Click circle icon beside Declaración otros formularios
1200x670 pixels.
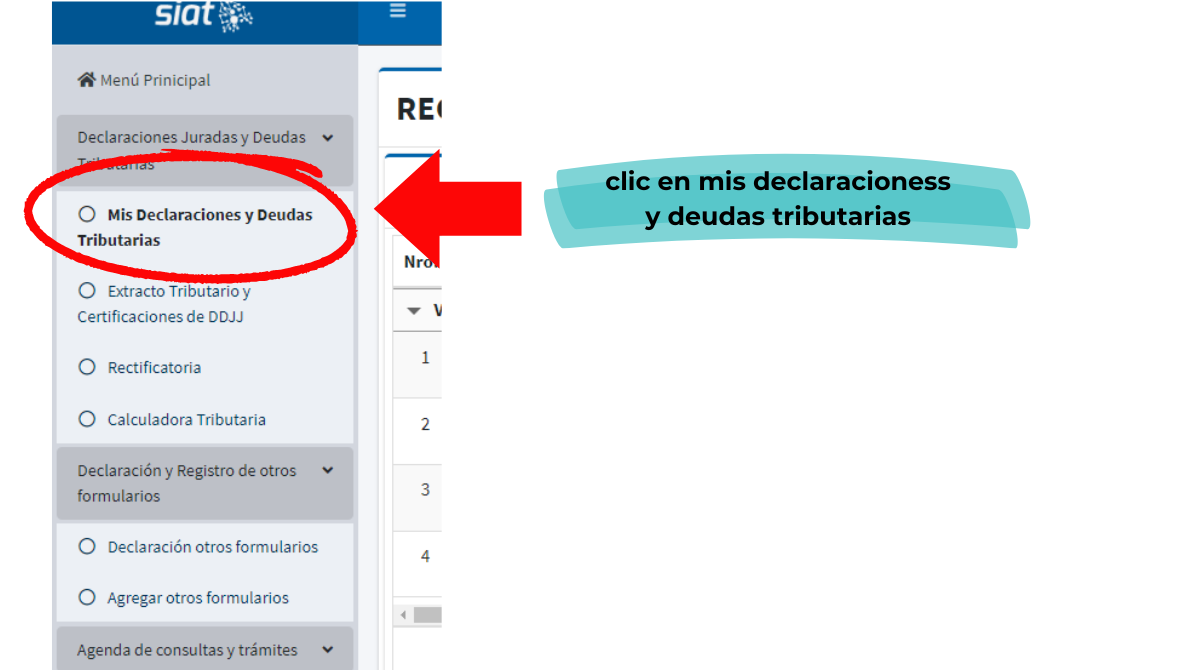pyautogui.click(x=87, y=547)
